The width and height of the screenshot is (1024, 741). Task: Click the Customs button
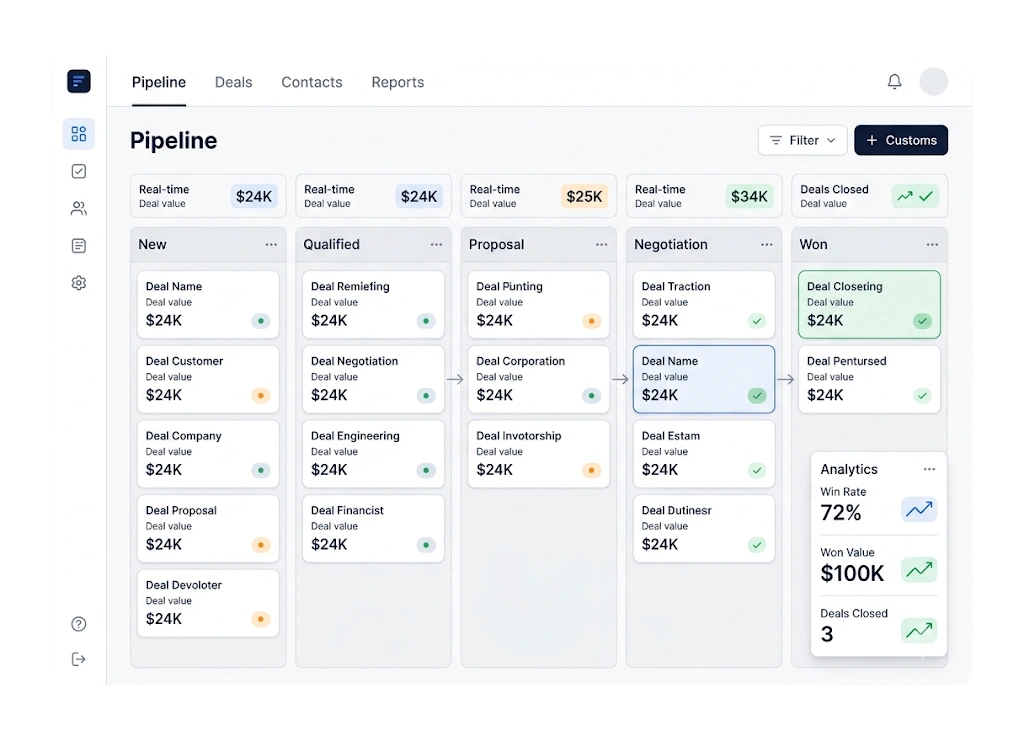pos(901,140)
